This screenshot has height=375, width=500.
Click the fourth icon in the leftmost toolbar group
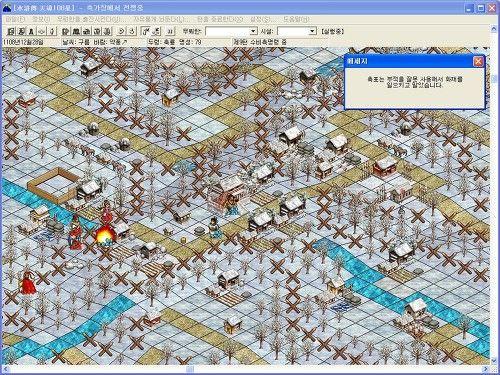coord(42,31)
